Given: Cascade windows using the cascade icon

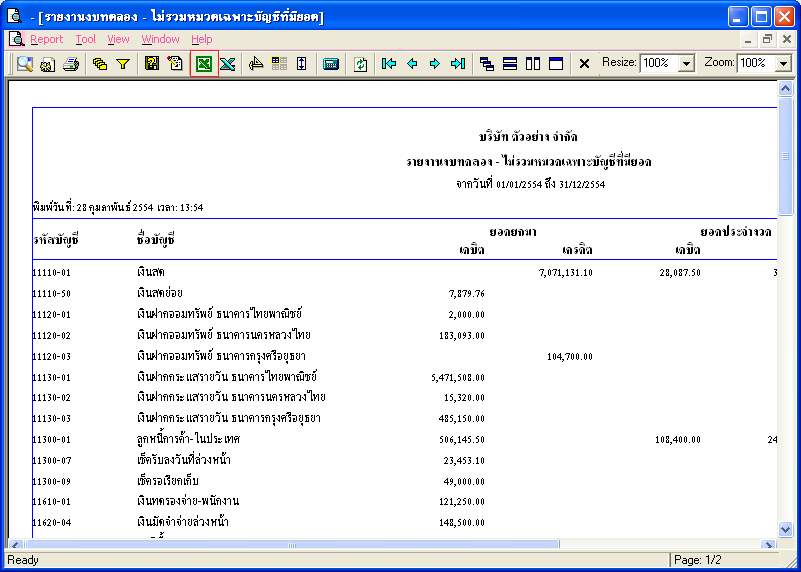Looking at the screenshot, I should (487, 64).
